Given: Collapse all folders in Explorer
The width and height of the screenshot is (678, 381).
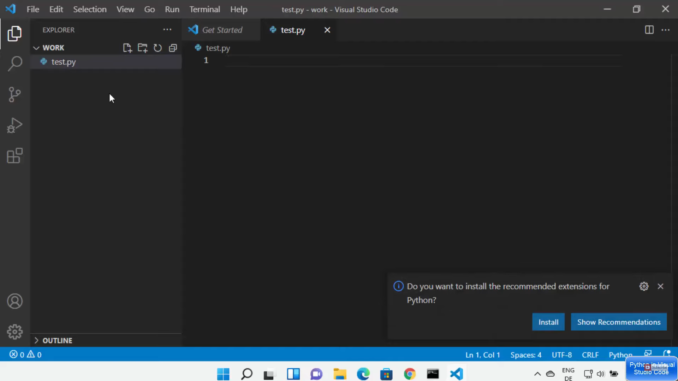Looking at the screenshot, I should click(x=173, y=48).
